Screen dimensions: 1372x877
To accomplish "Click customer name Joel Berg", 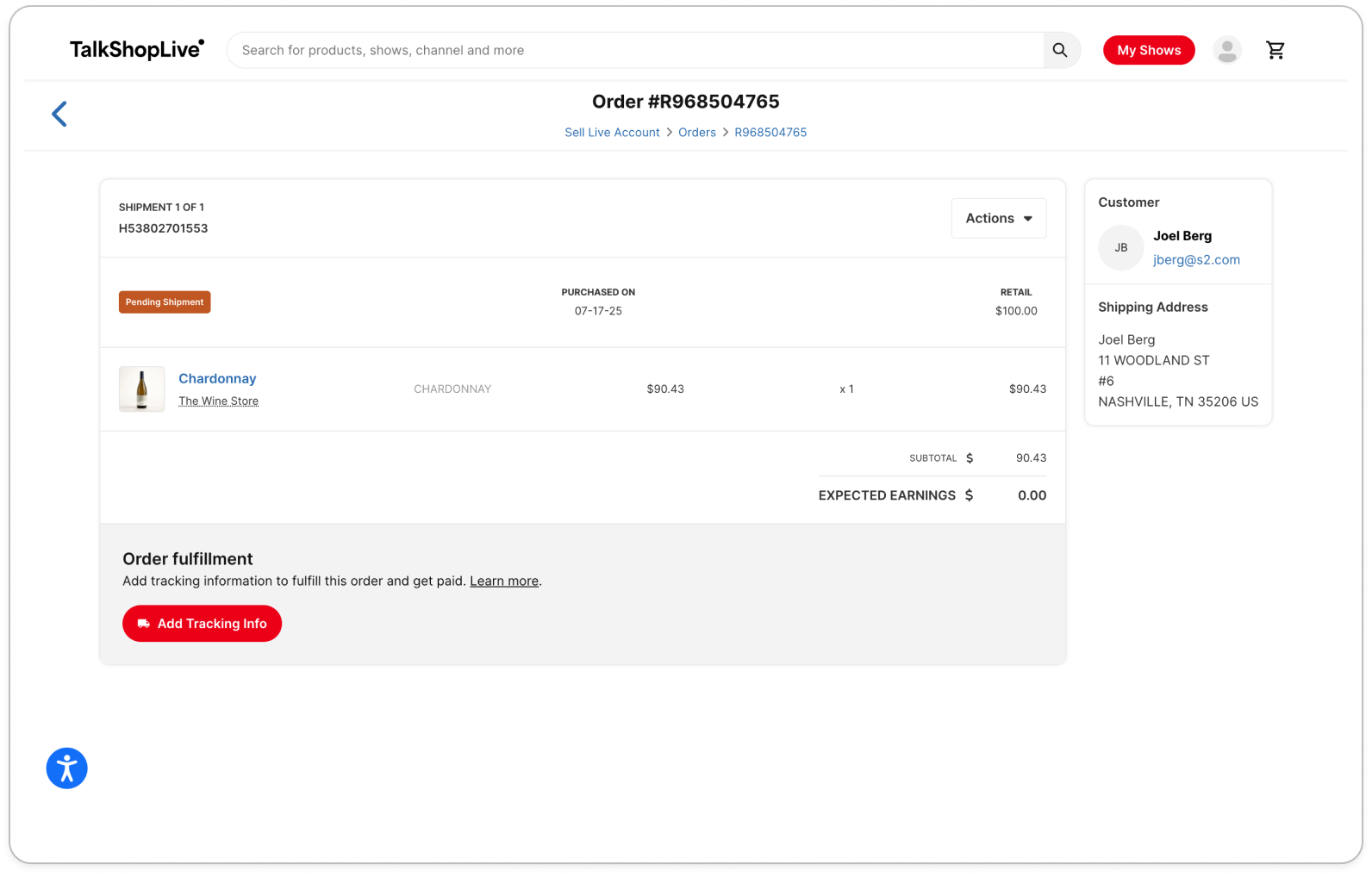I will coord(1182,236).
